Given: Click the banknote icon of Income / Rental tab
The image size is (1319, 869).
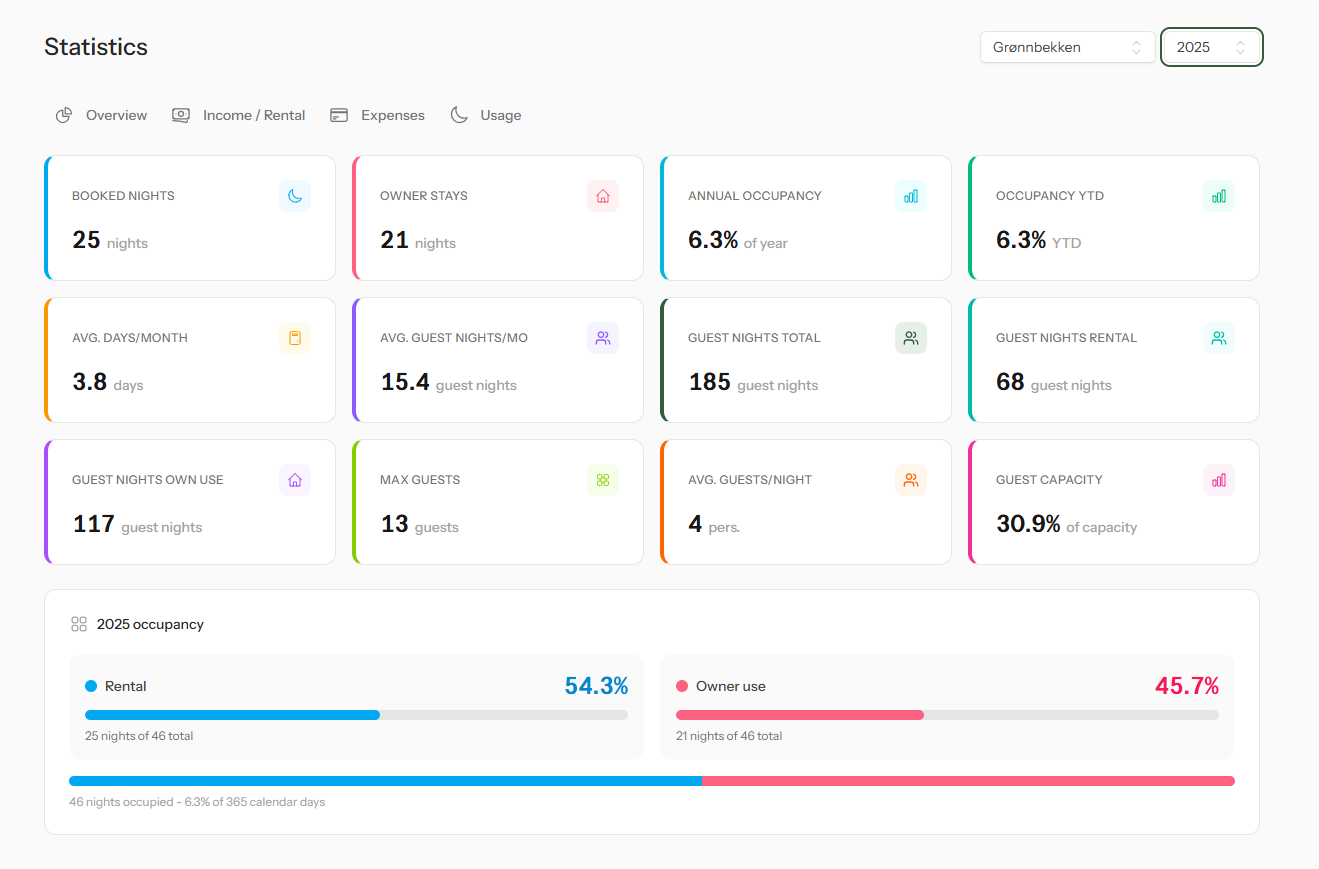Looking at the screenshot, I should (x=181, y=115).
